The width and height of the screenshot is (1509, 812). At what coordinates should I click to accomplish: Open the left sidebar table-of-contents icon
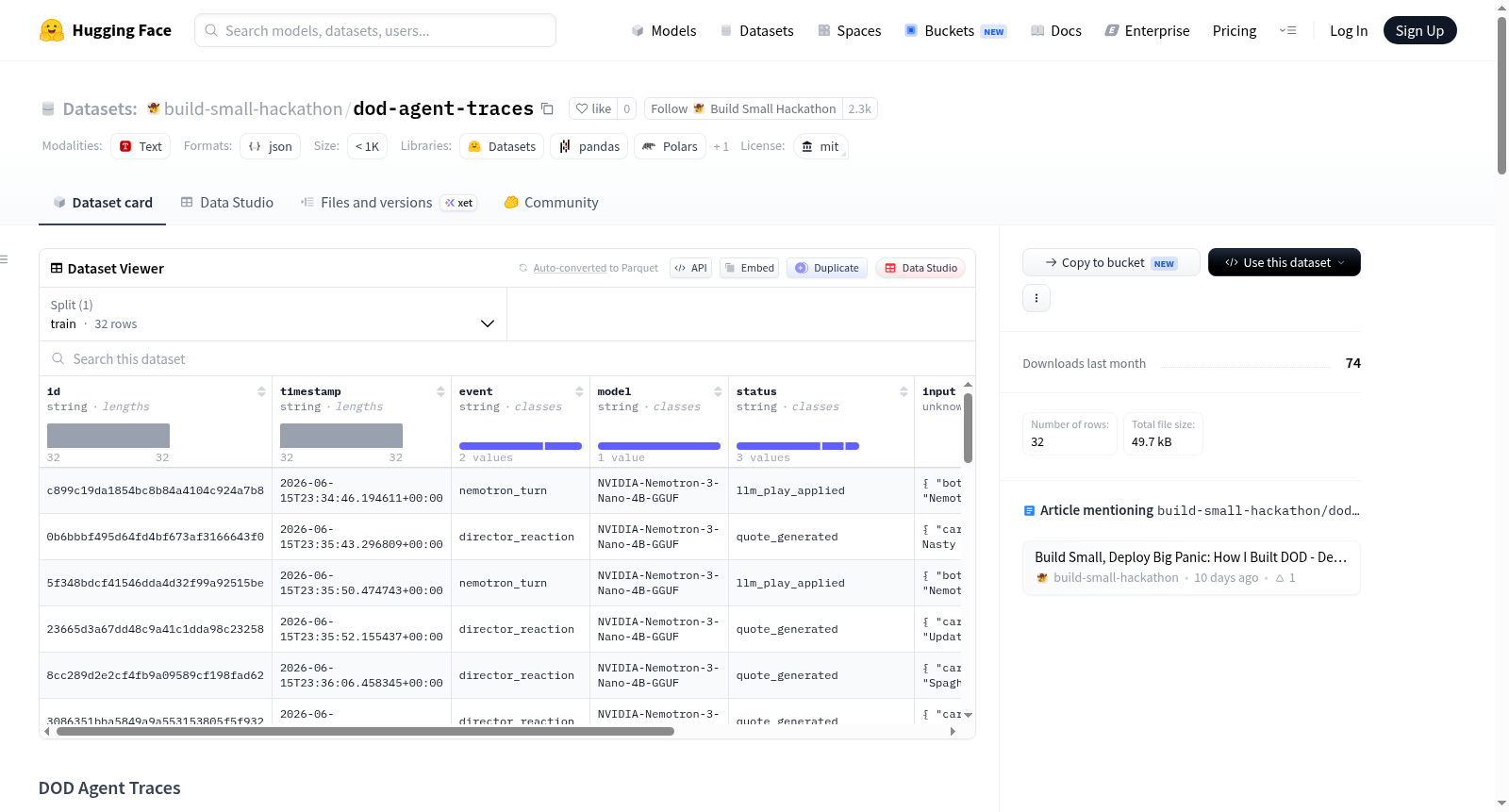tap(4, 259)
